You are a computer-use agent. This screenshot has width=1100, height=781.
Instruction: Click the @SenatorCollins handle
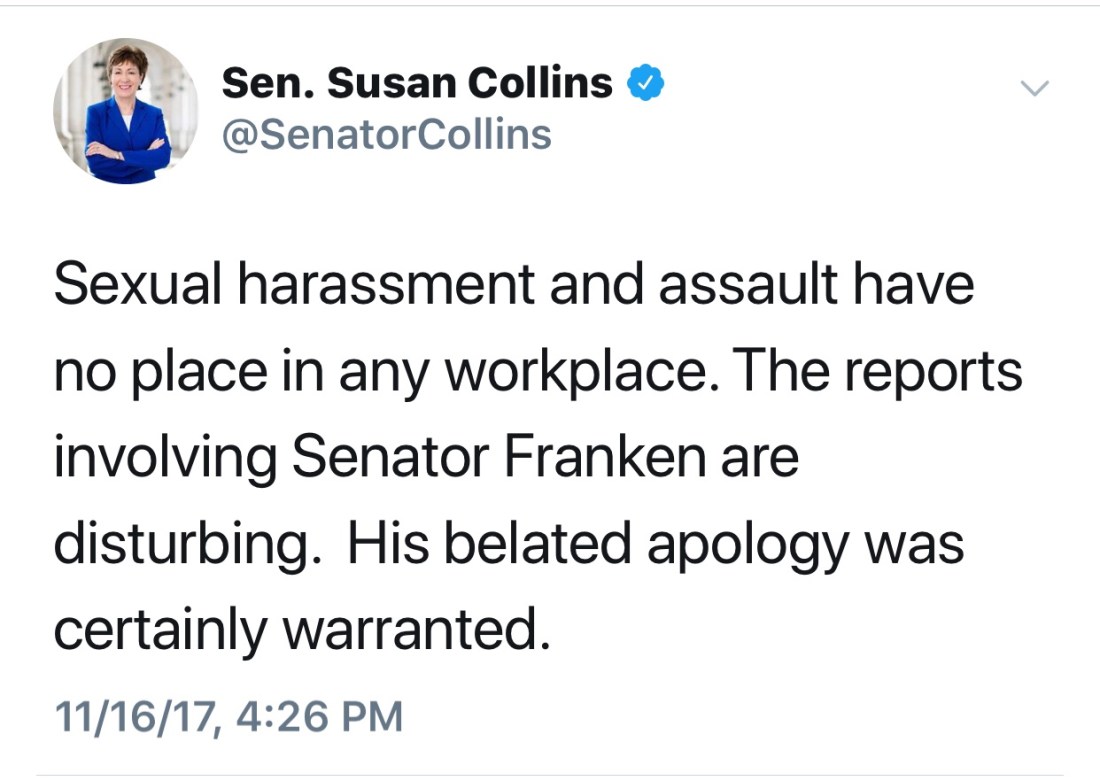click(386, 134)
